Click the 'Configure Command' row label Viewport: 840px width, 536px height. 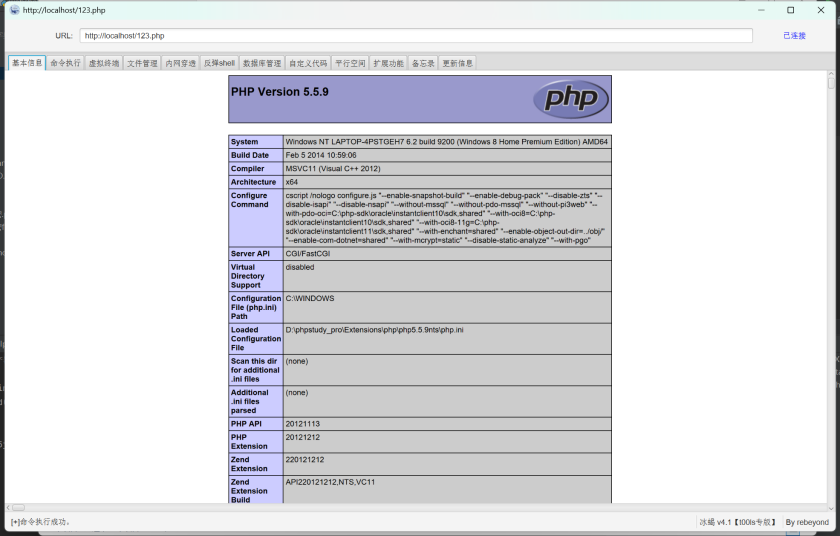[x=250, y=200]
